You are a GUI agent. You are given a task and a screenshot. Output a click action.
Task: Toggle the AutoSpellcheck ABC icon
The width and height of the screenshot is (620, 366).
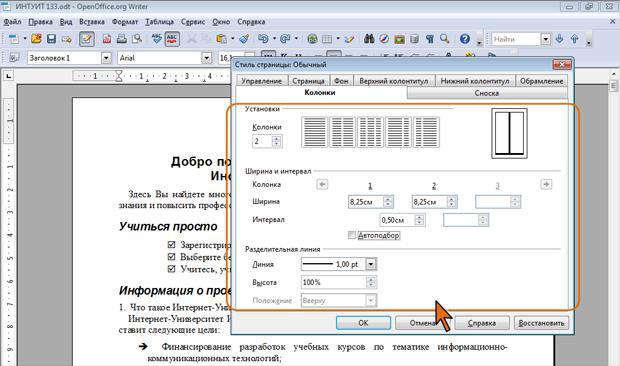[x=172, y=39]
